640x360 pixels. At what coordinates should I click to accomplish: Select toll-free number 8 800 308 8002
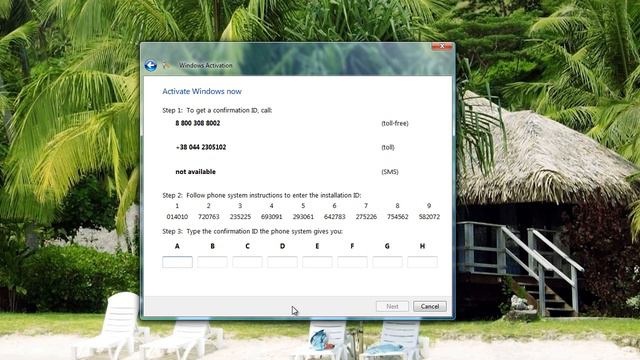pos(198,123)
